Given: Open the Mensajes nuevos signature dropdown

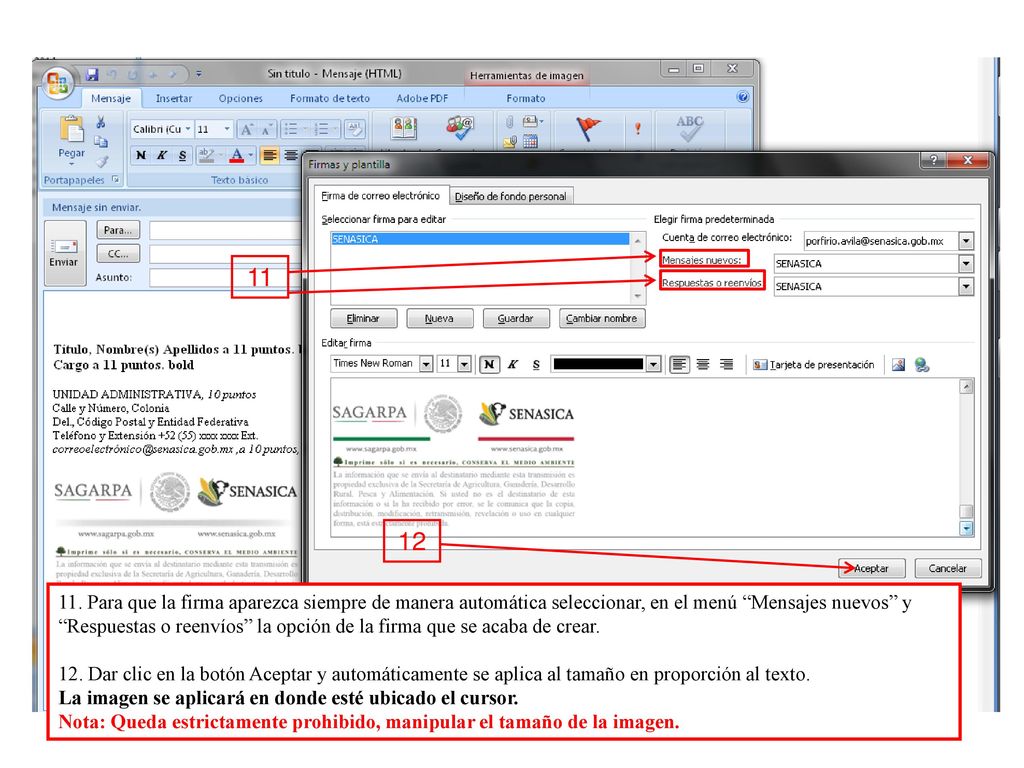Looking at the screenshot, I should (x=966, y=264).
